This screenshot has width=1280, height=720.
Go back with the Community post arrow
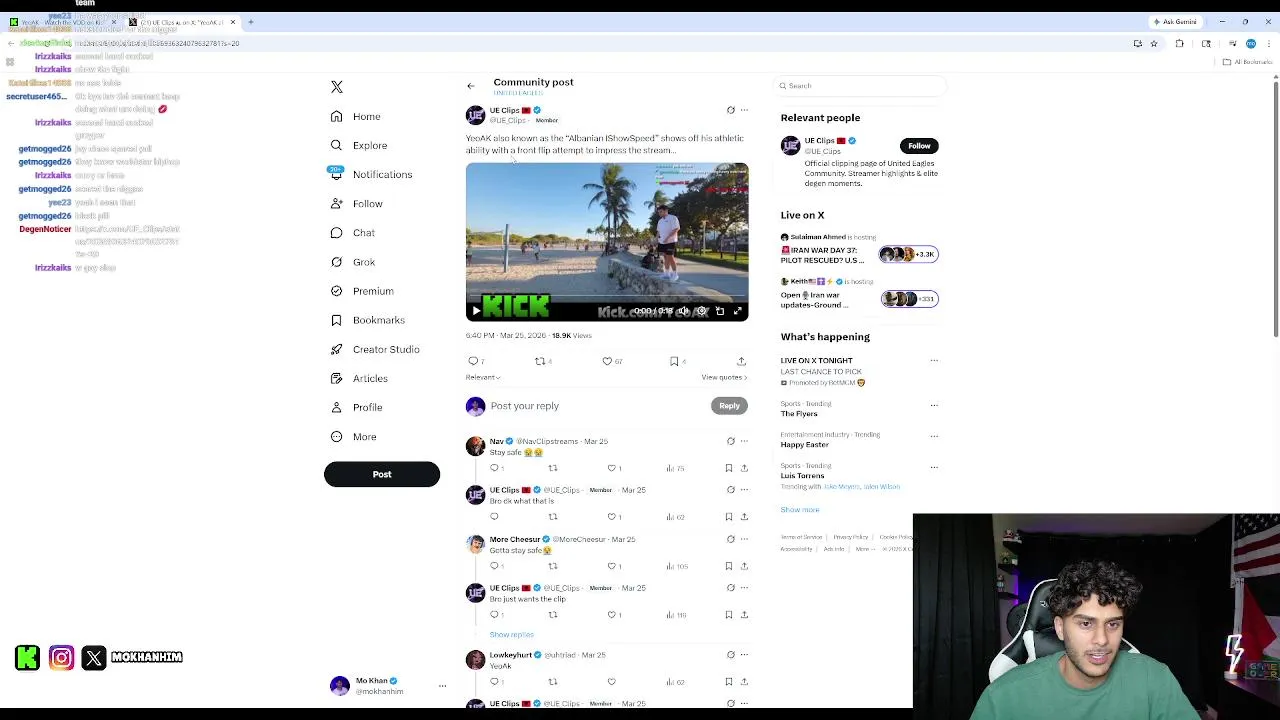(x=471, y=86)
